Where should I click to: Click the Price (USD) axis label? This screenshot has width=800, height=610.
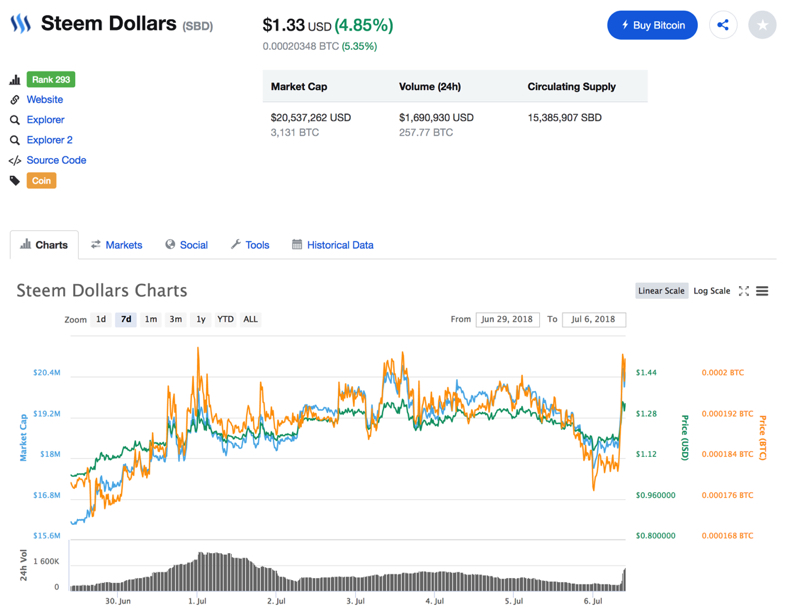click(x=685, y=438)
